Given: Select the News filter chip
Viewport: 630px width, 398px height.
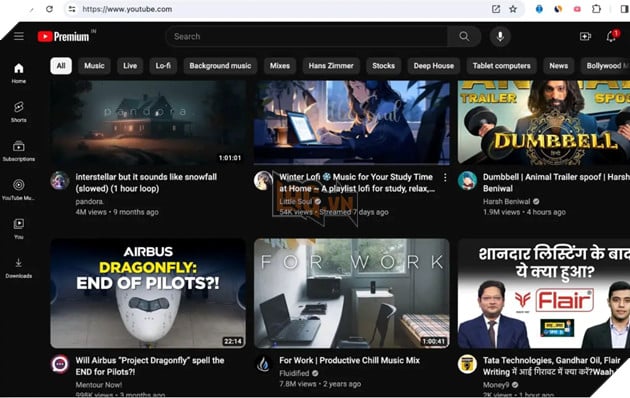Looking at the screenshot, I should [x=559, y=66].
